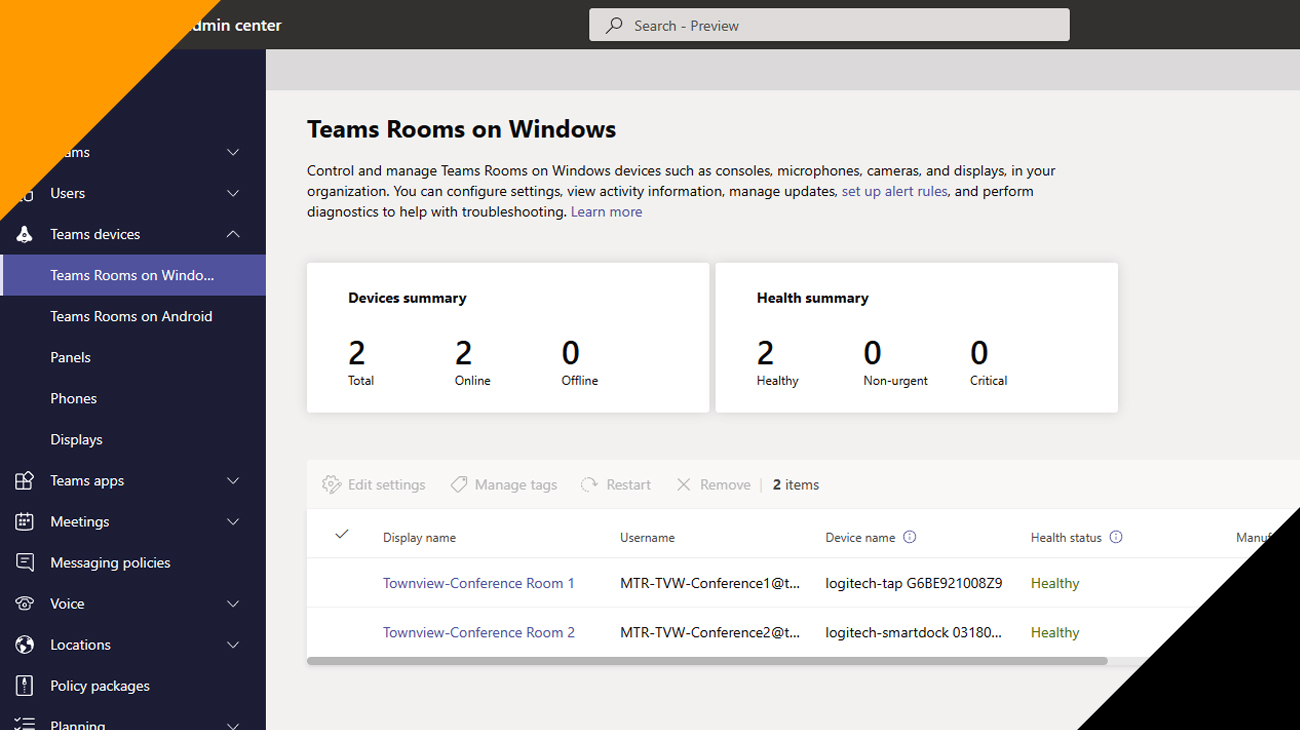Click Healthy status for Conference Room 1

click(x=1055, y=583)
